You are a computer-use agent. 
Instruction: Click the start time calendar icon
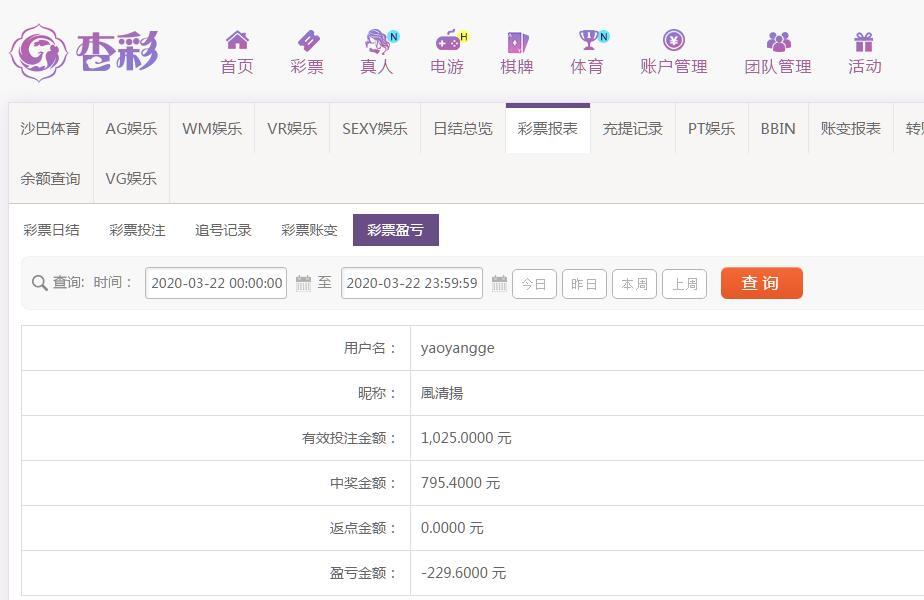pyautogui.click(x=303, y=283)
